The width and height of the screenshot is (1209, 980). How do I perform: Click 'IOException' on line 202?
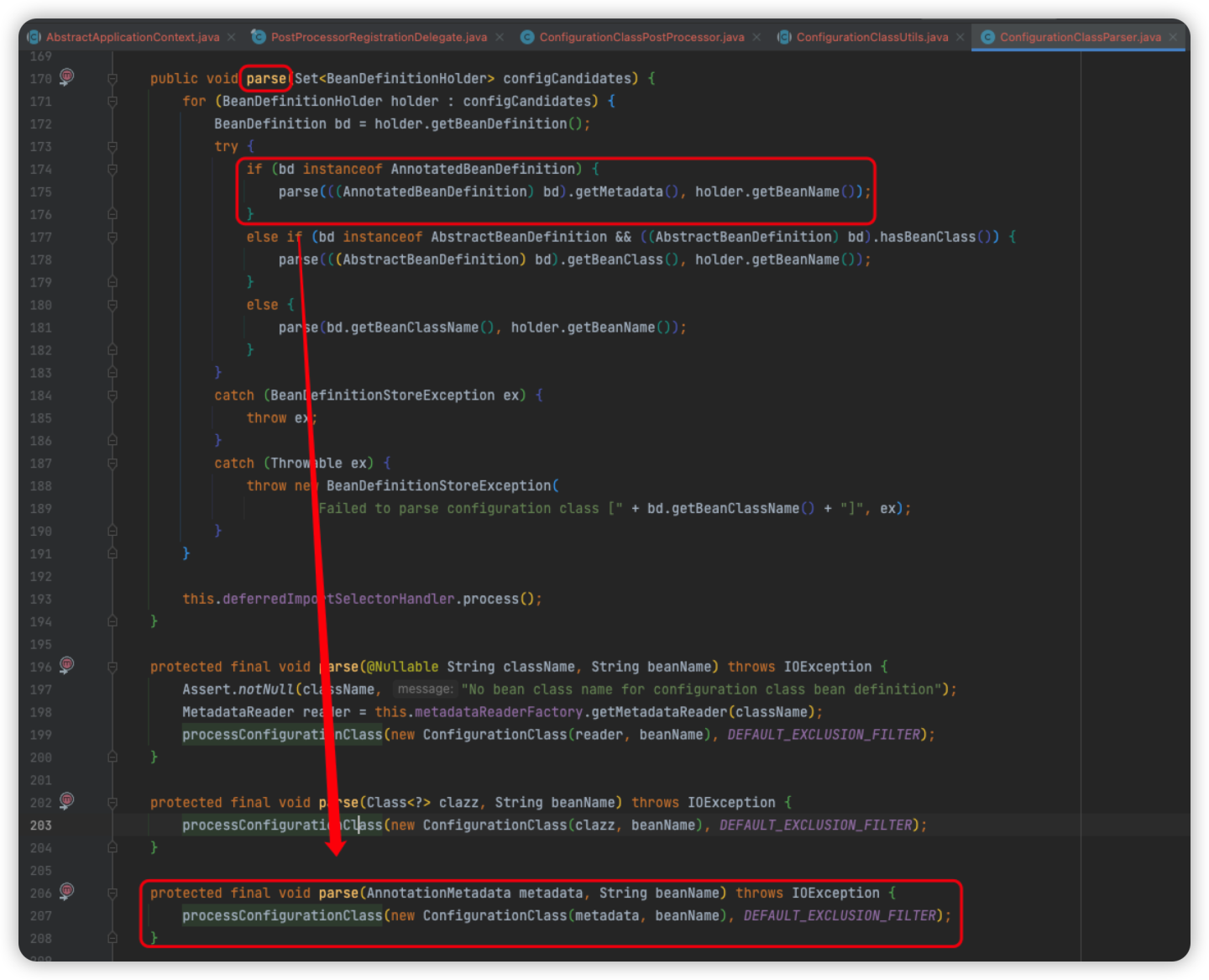tap(731, 804)
